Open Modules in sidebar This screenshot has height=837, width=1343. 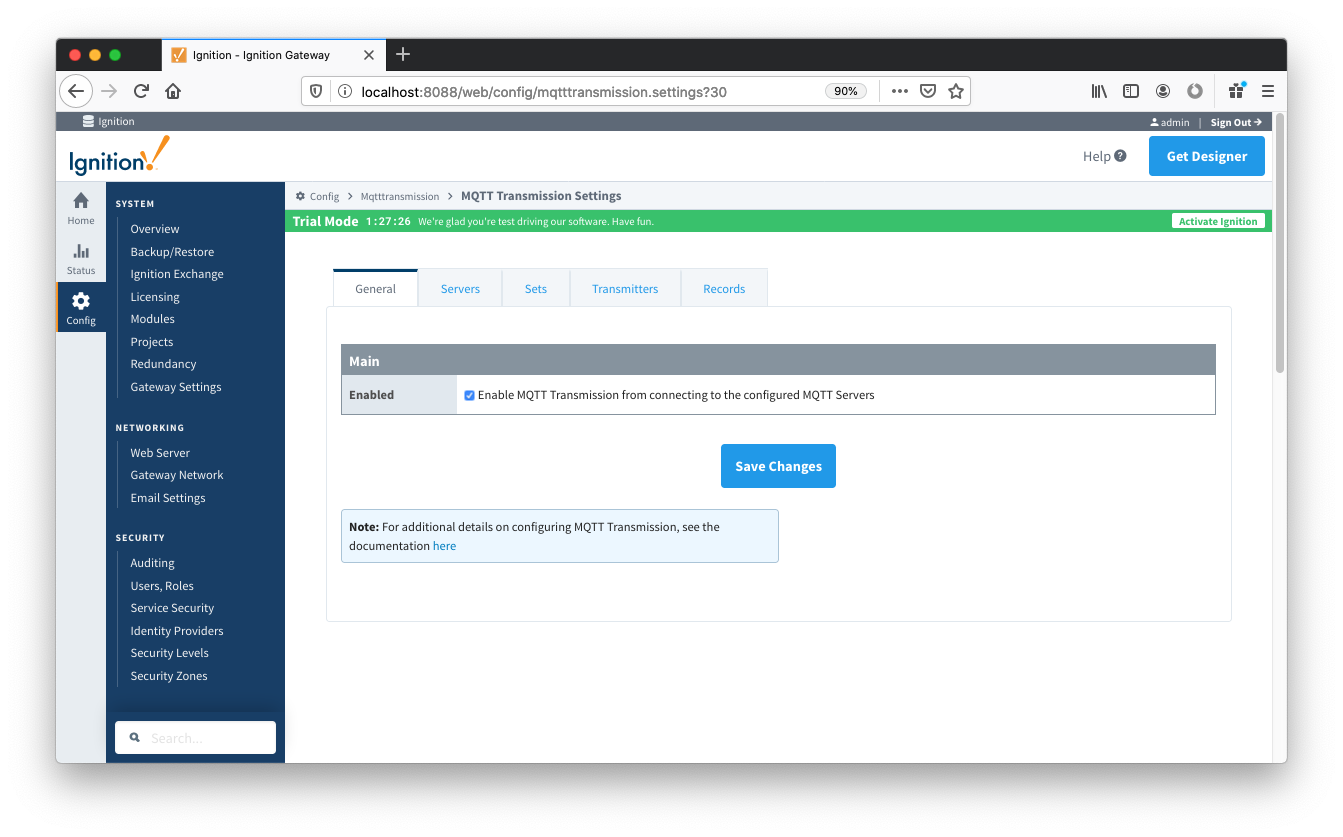tap(152, 319)
